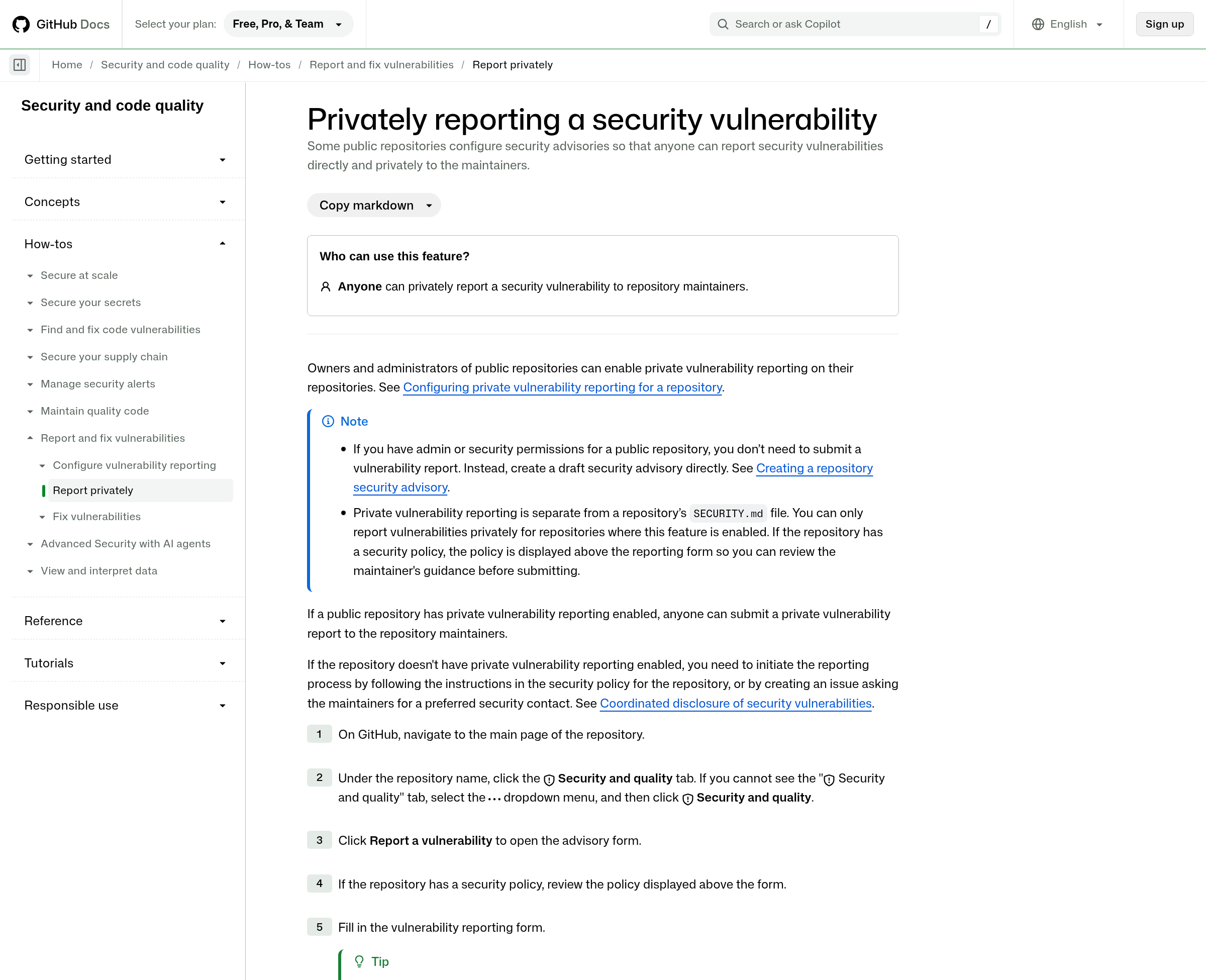Expand the Reference section
Screen dimensions: 1206x980
pos(125,621)
